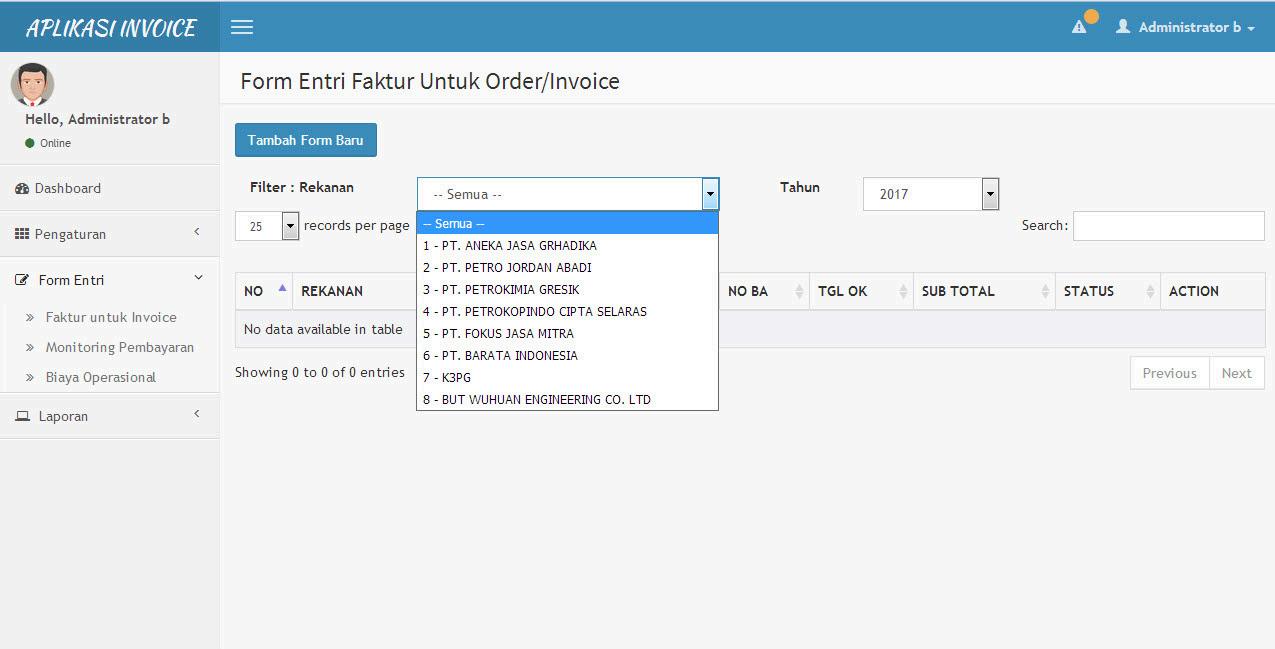This screenshot has height=649, width=1275.
Task: Click the Form Entri edit icon
Action: click(22, 280)
